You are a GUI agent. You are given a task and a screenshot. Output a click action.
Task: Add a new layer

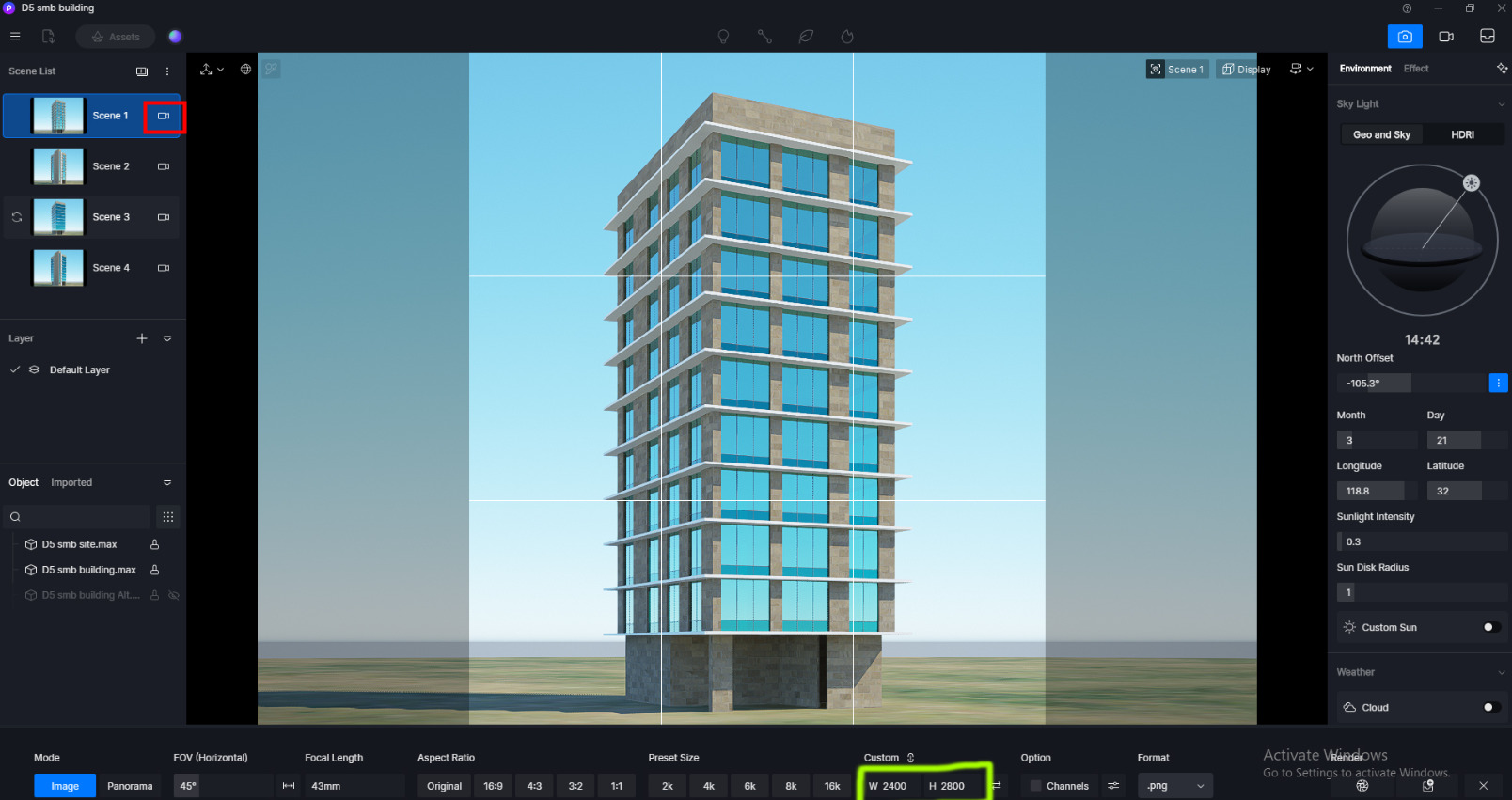(142, 338)
